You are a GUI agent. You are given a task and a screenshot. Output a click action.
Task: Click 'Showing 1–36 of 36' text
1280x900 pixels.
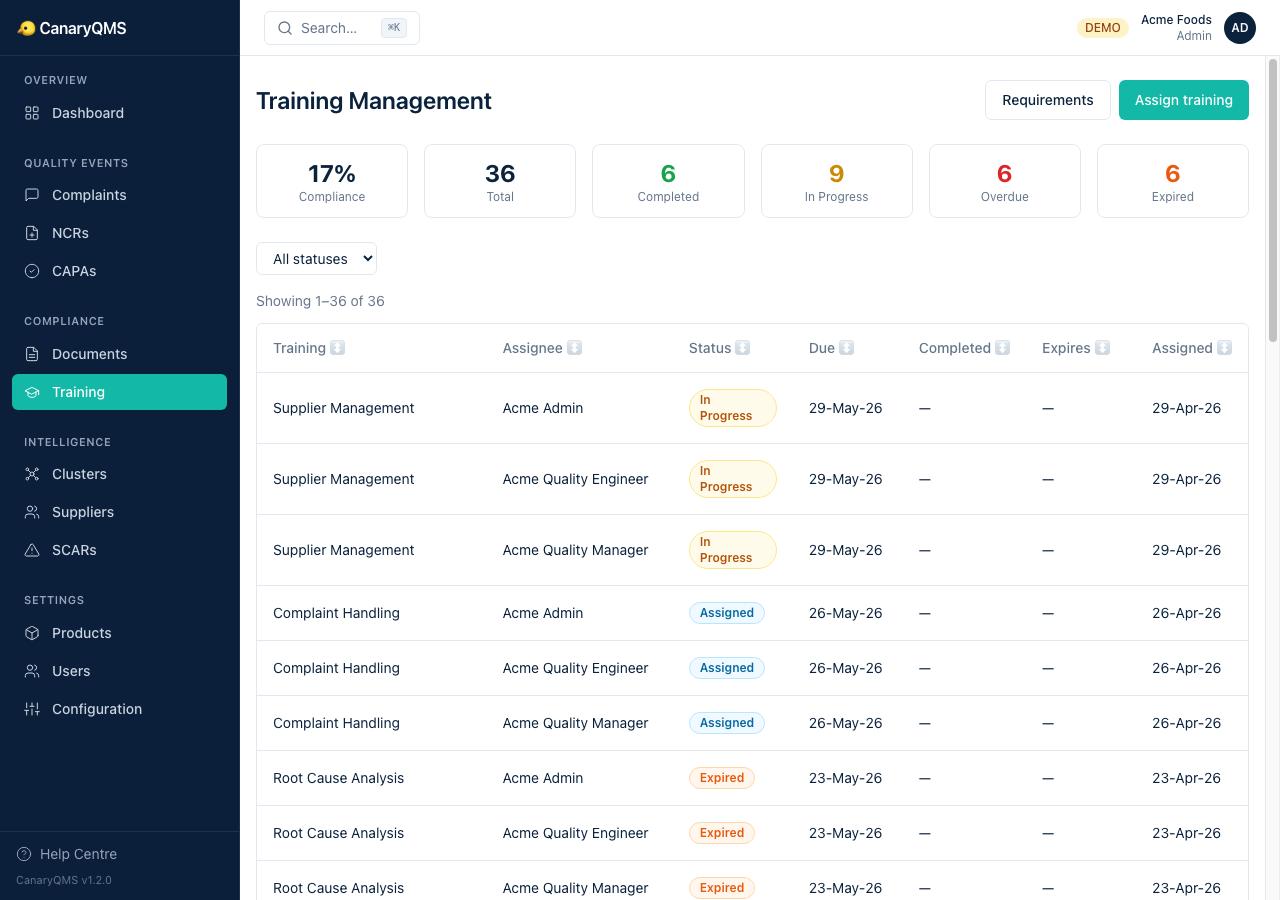pos(320,301)
